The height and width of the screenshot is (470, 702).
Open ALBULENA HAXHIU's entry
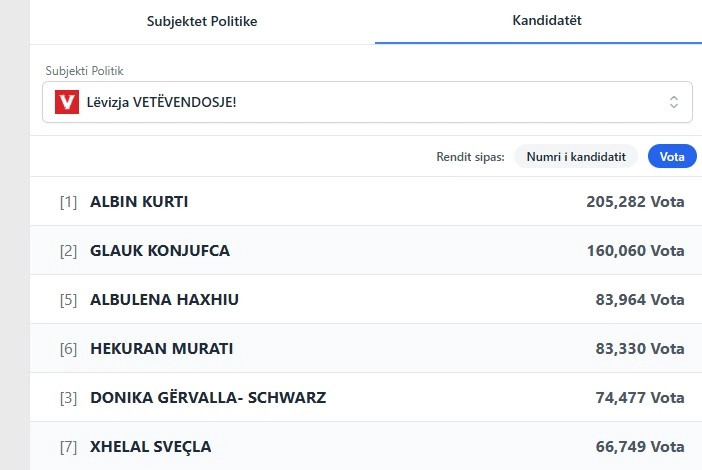pyautogui.click(x=164, y=300)
